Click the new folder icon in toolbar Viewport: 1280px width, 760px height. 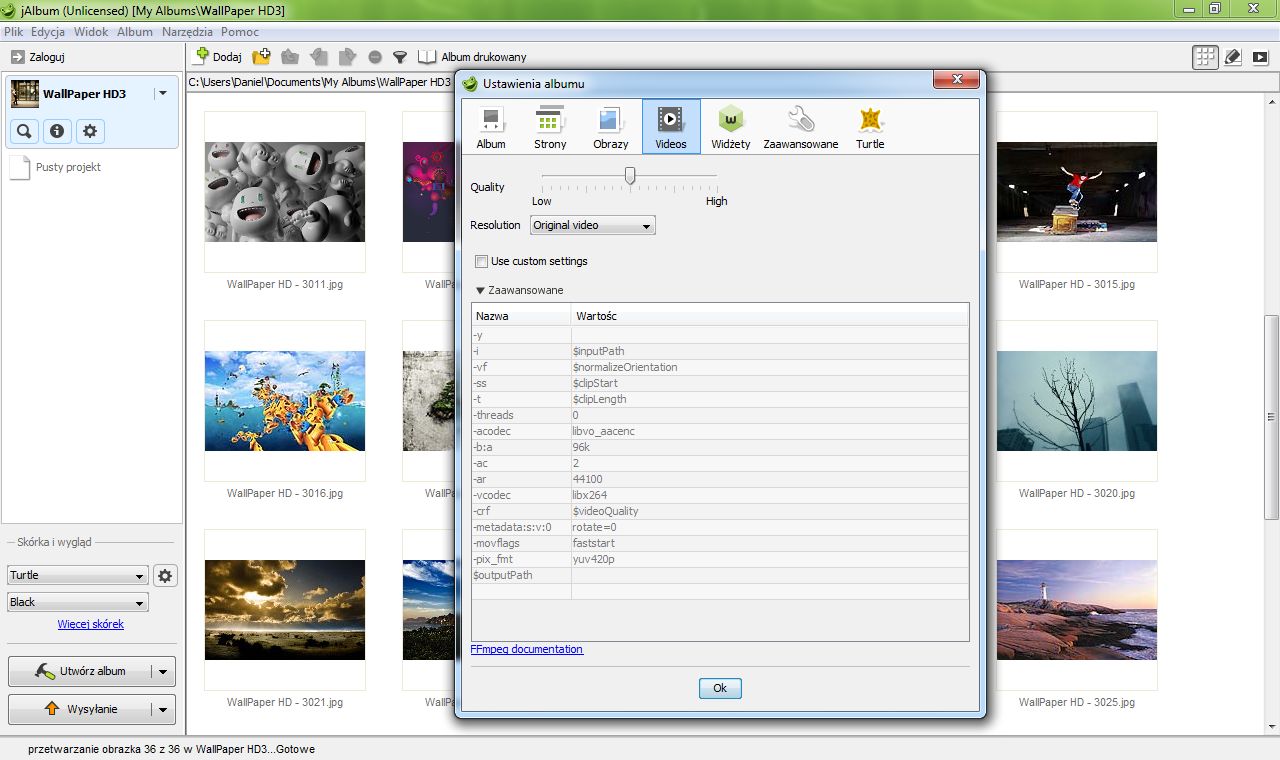tap(261, 57)
